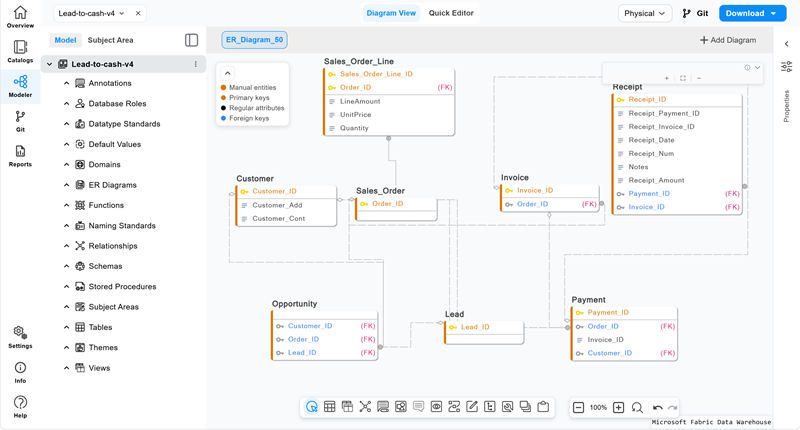The image size is (800, 430).
Task: Open the Git section in left sidebar
Action: [20, 120]
